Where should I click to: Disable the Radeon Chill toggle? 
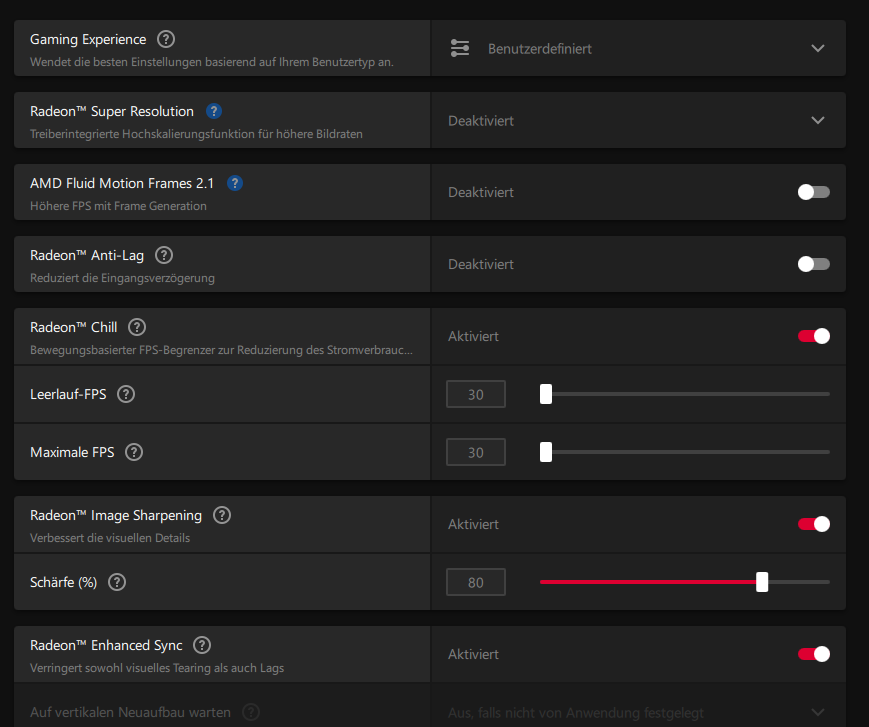tap(813, 336)
